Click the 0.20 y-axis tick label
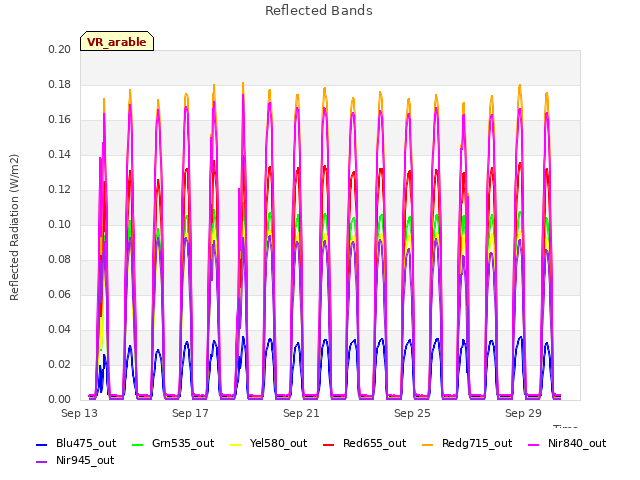The height and width of the screenshot is (480, 640). 60,49
